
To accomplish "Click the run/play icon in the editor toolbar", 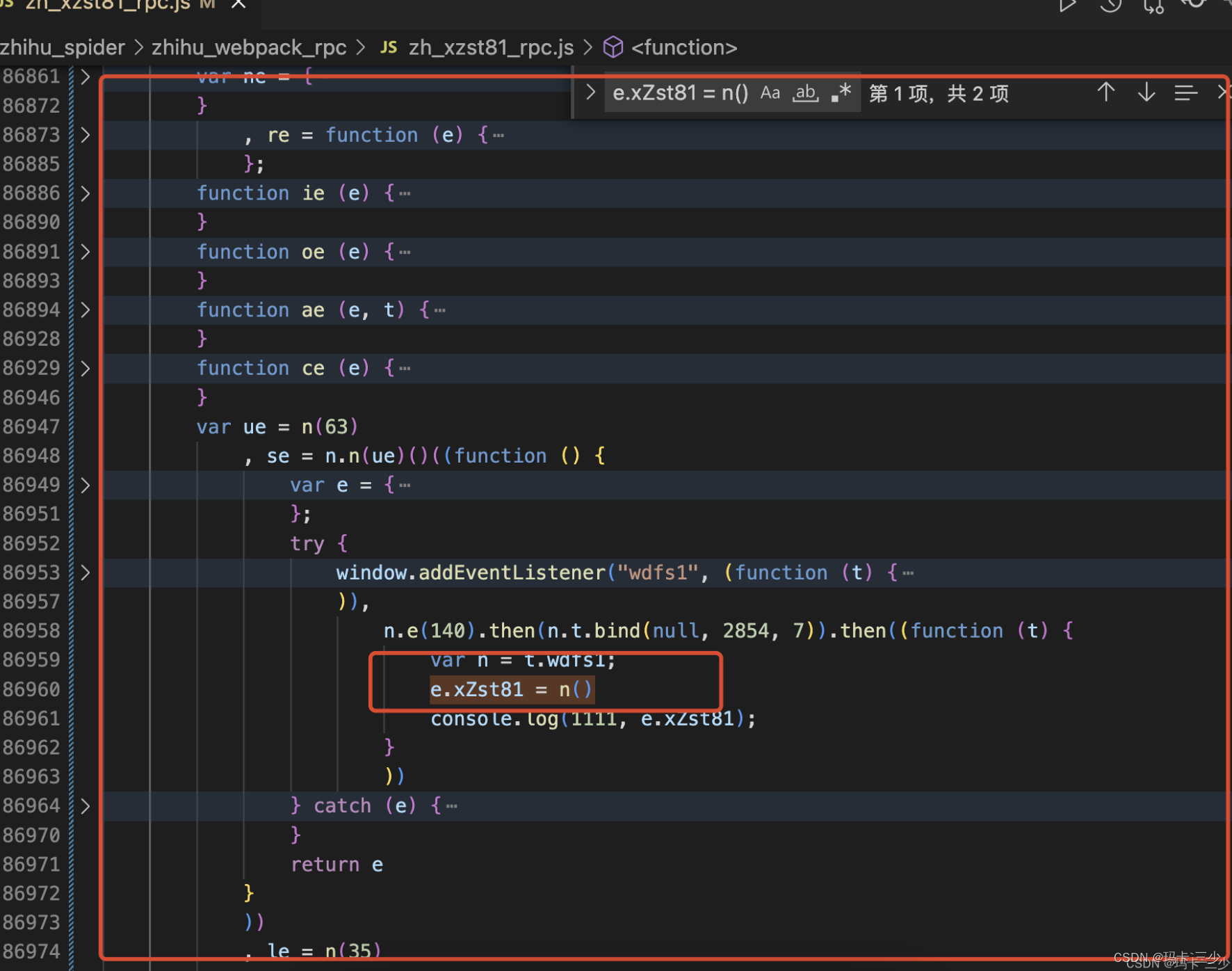I will tap(1069, 6).
